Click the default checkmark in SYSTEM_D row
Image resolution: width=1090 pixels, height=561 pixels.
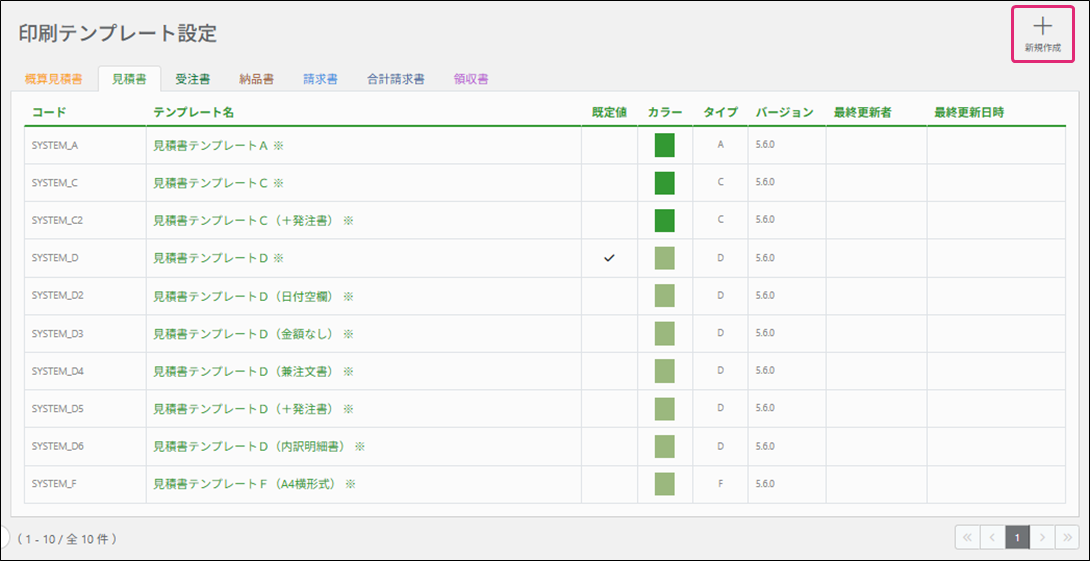pyautogui.click(x=609, y=258)
